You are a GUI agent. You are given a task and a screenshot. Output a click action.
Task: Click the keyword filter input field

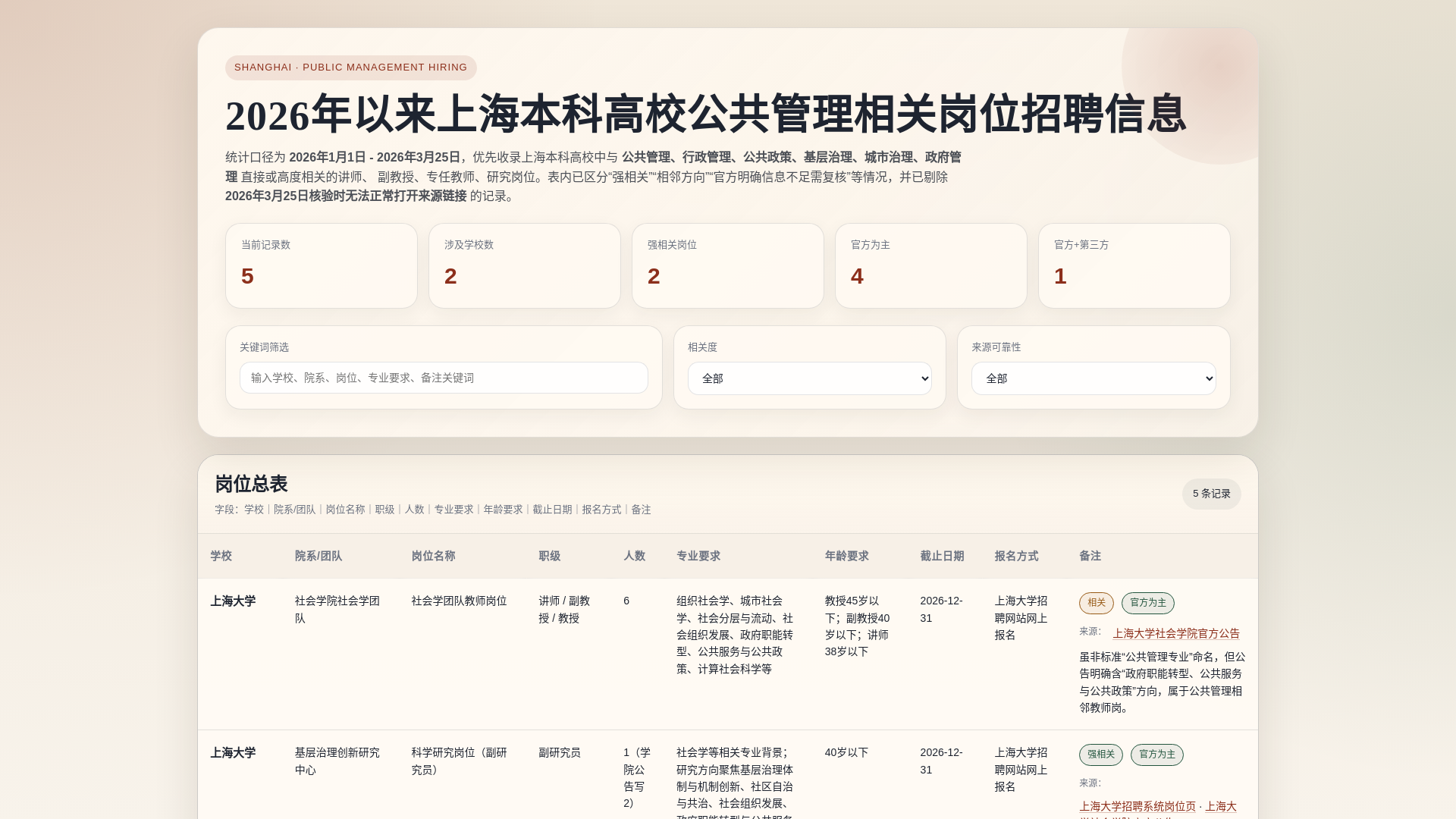(x=444, y=378)
